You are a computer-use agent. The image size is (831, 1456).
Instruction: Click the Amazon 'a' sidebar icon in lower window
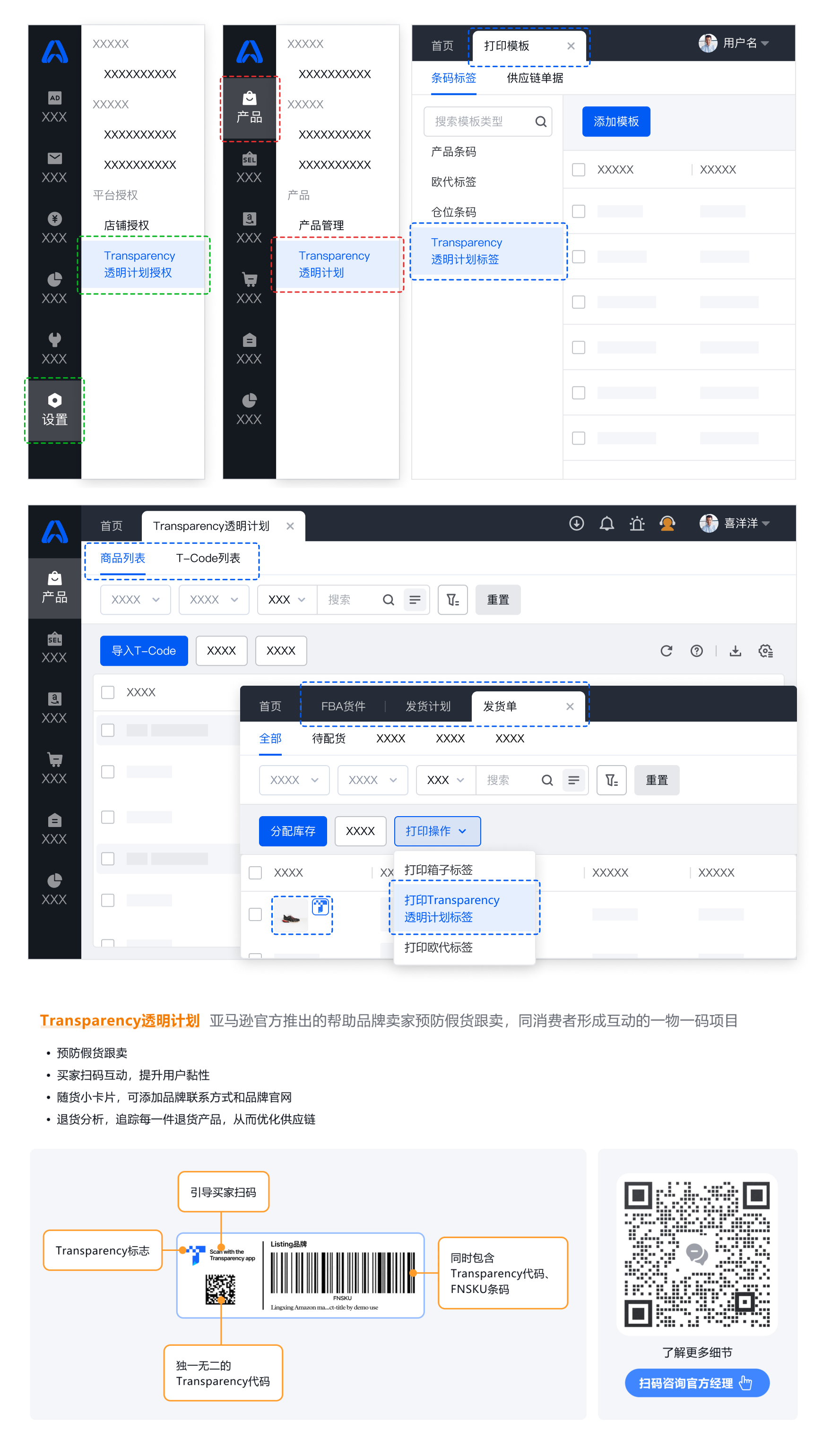point(54,699)
